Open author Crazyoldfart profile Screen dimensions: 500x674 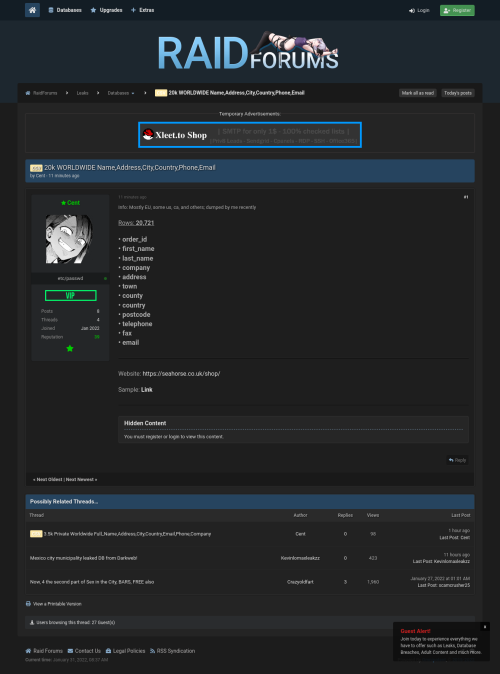click(300, 582)
